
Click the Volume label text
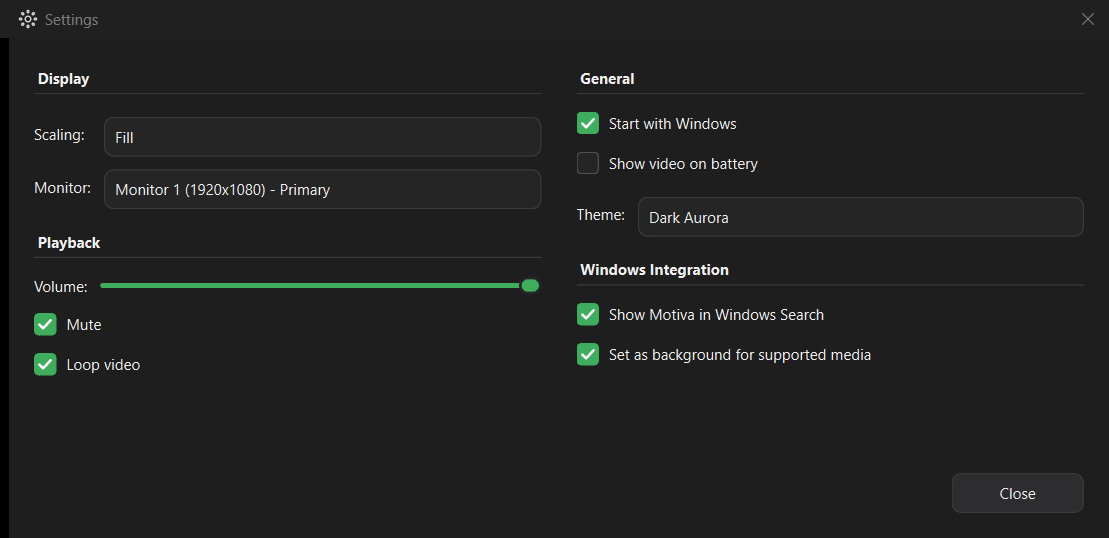[x=61, y=287]
